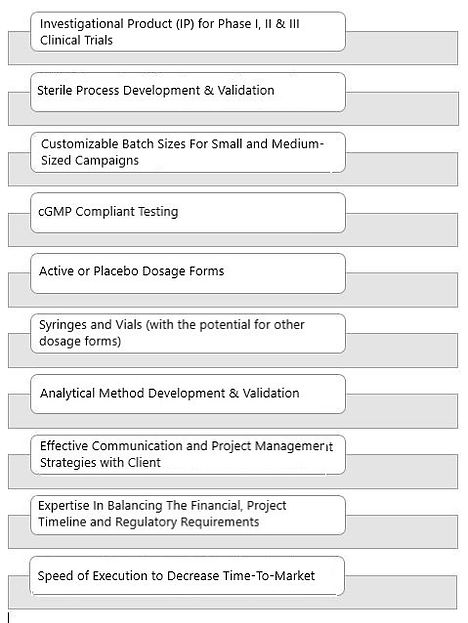This screenshot has width=468, height=623.
Task: Select Customizable Batch Sizes text box
Action: pyautogui.click(x=188, y=153)
